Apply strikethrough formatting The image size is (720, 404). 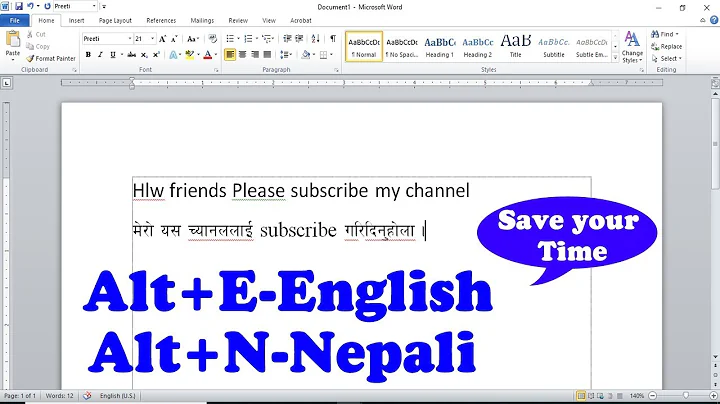132,55
